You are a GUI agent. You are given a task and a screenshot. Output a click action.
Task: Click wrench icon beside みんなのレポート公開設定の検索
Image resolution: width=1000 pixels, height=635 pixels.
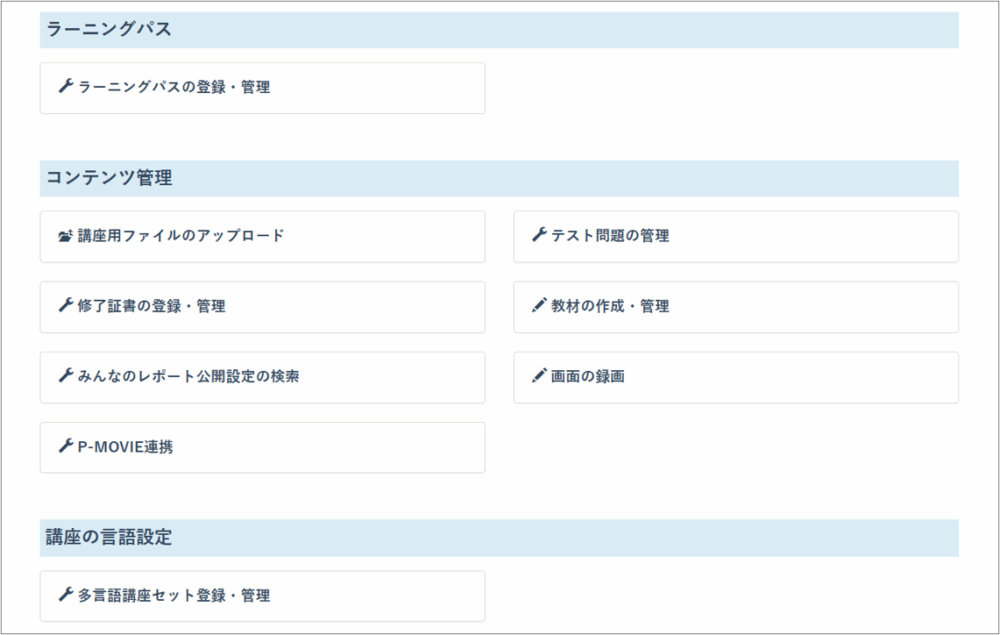coord(66,376)
